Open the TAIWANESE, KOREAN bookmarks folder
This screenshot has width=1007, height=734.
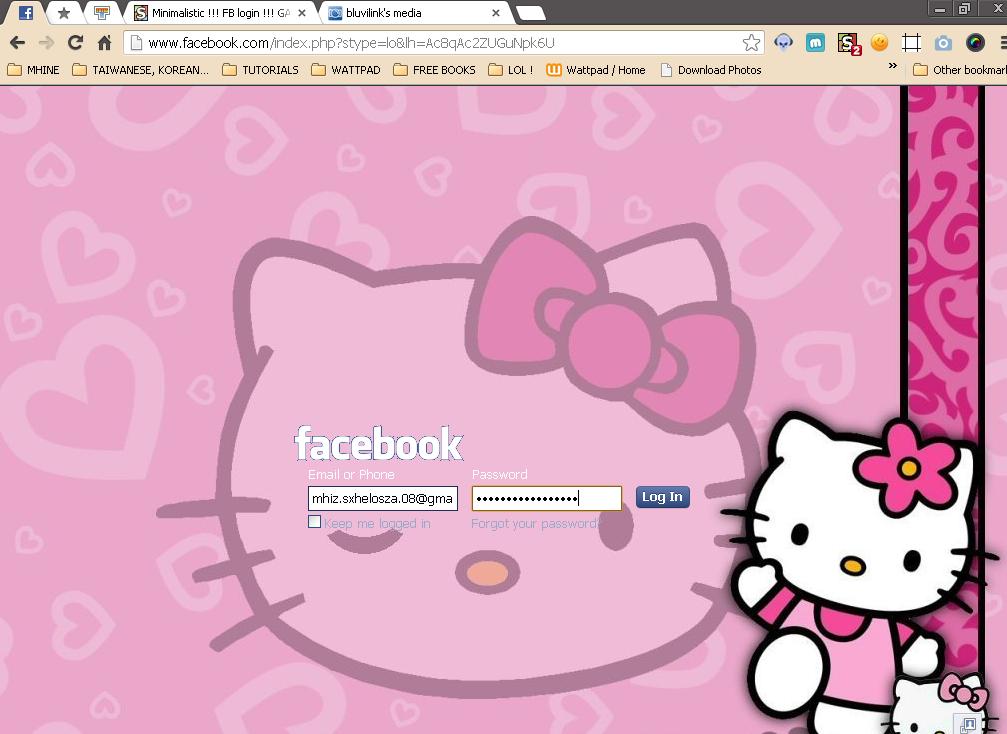click(141, 70)
